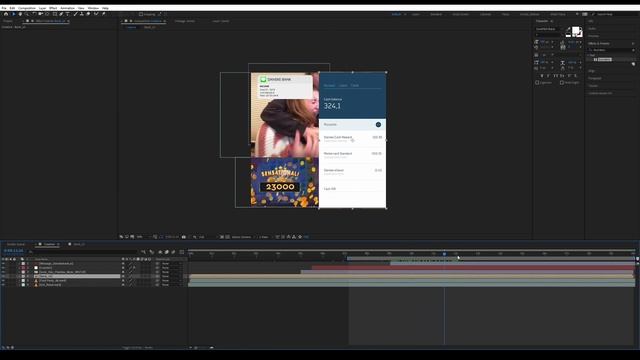
Task: Enable motion blur for the timeline
Action: point(173,252)
